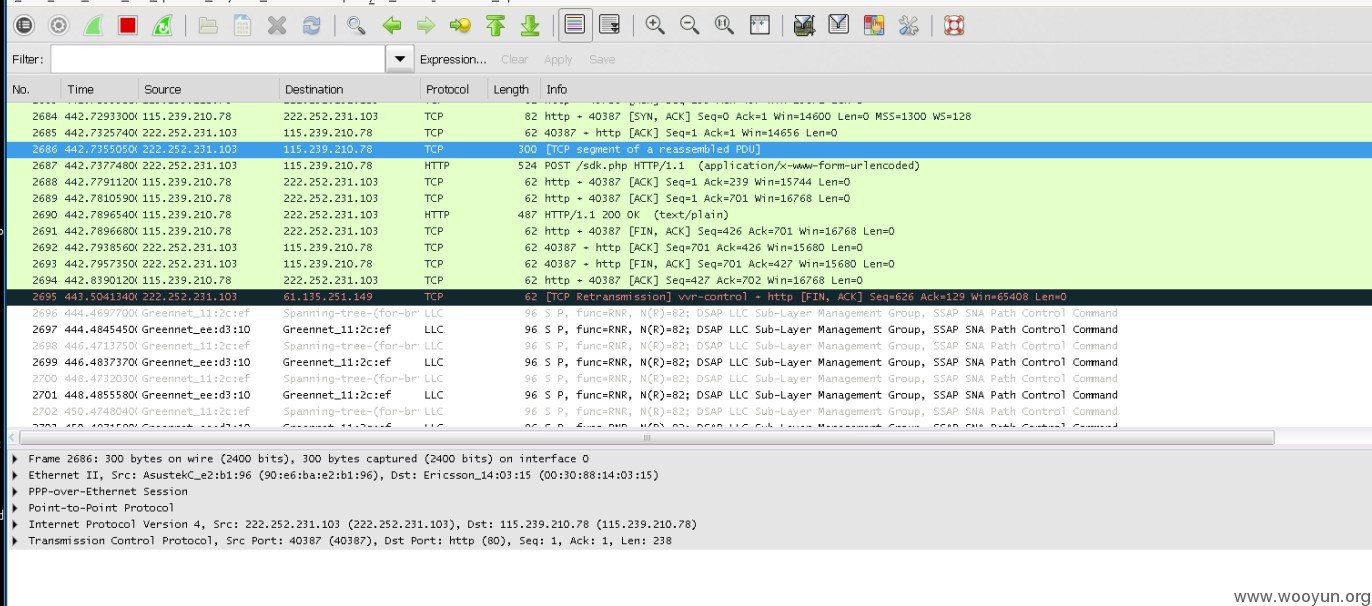The width and height of the screenshot is (1372, 606).
Task: Sort by the Protocol column header
Action: (x=454, y=89)
